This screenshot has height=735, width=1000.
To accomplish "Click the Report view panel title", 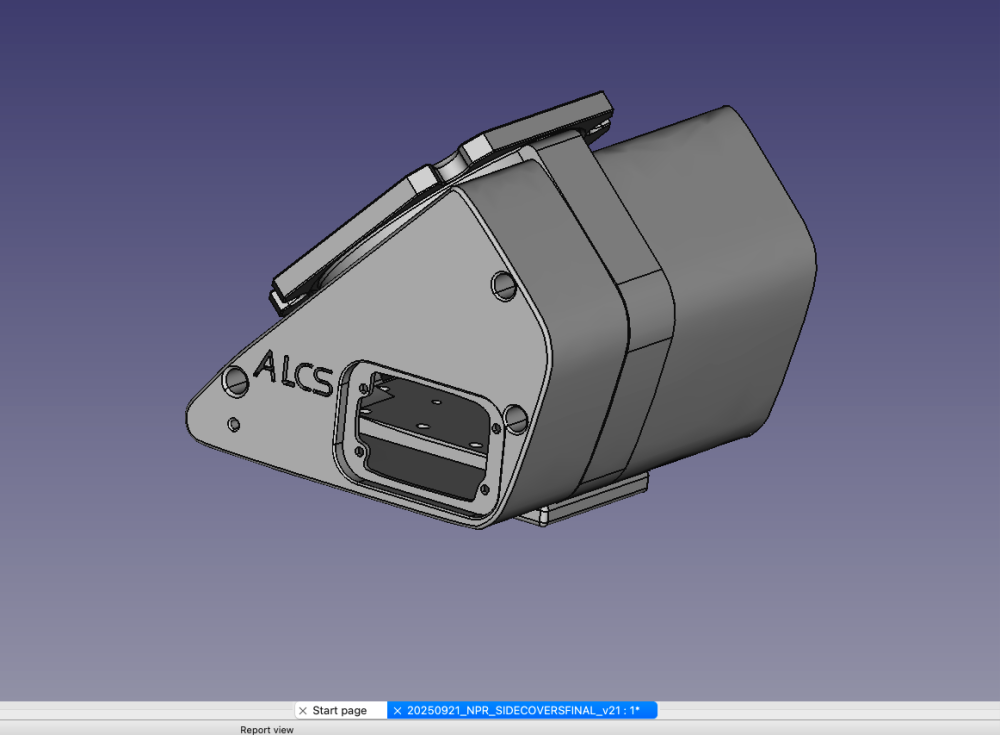I will [x=267, y=729].
